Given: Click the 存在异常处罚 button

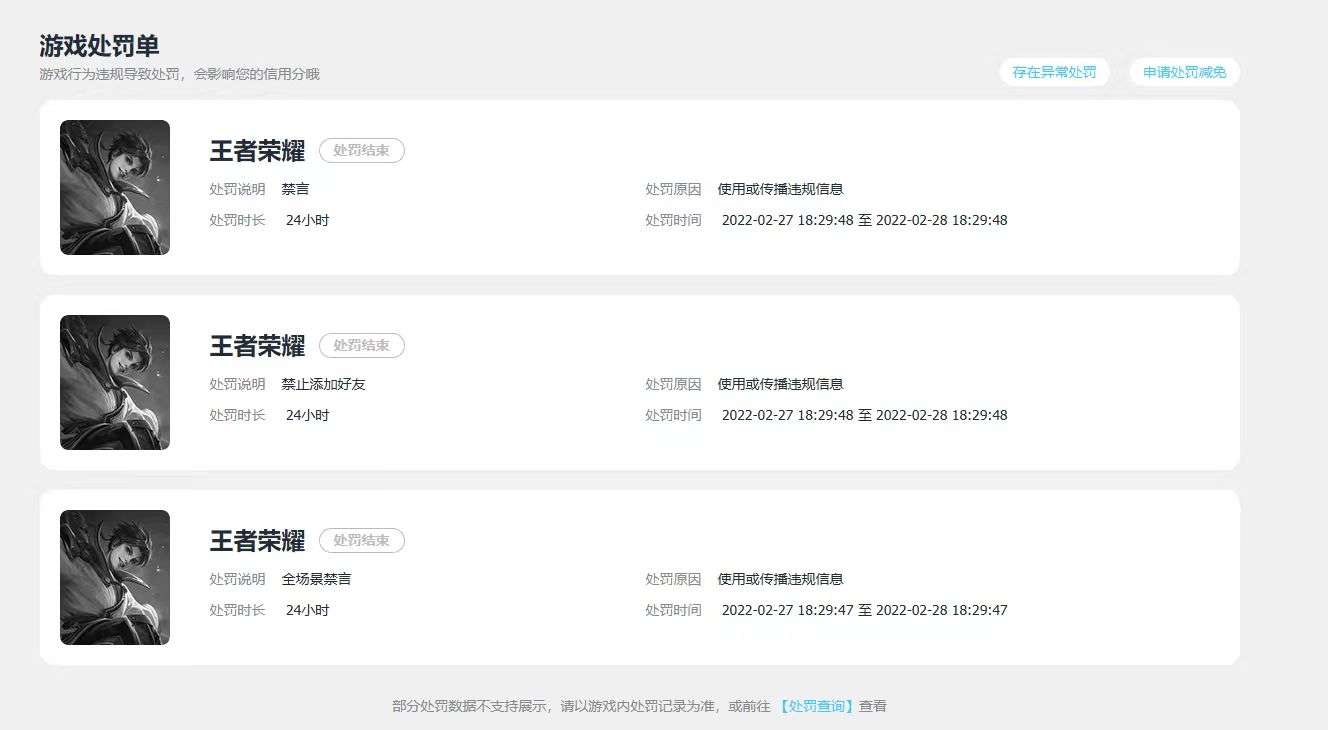Looking at the screenshot, I should [1054, 72].
